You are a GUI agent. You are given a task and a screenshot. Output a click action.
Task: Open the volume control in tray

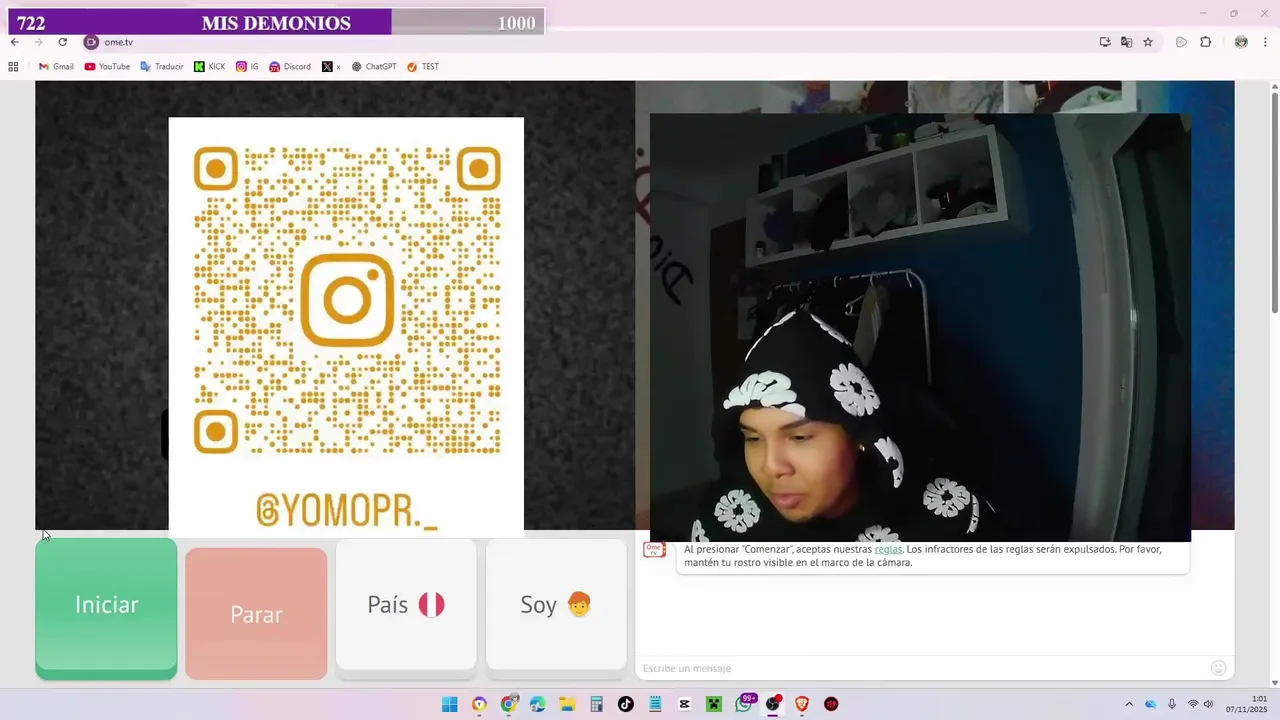pyautogui.click(x=1208, y=704)
